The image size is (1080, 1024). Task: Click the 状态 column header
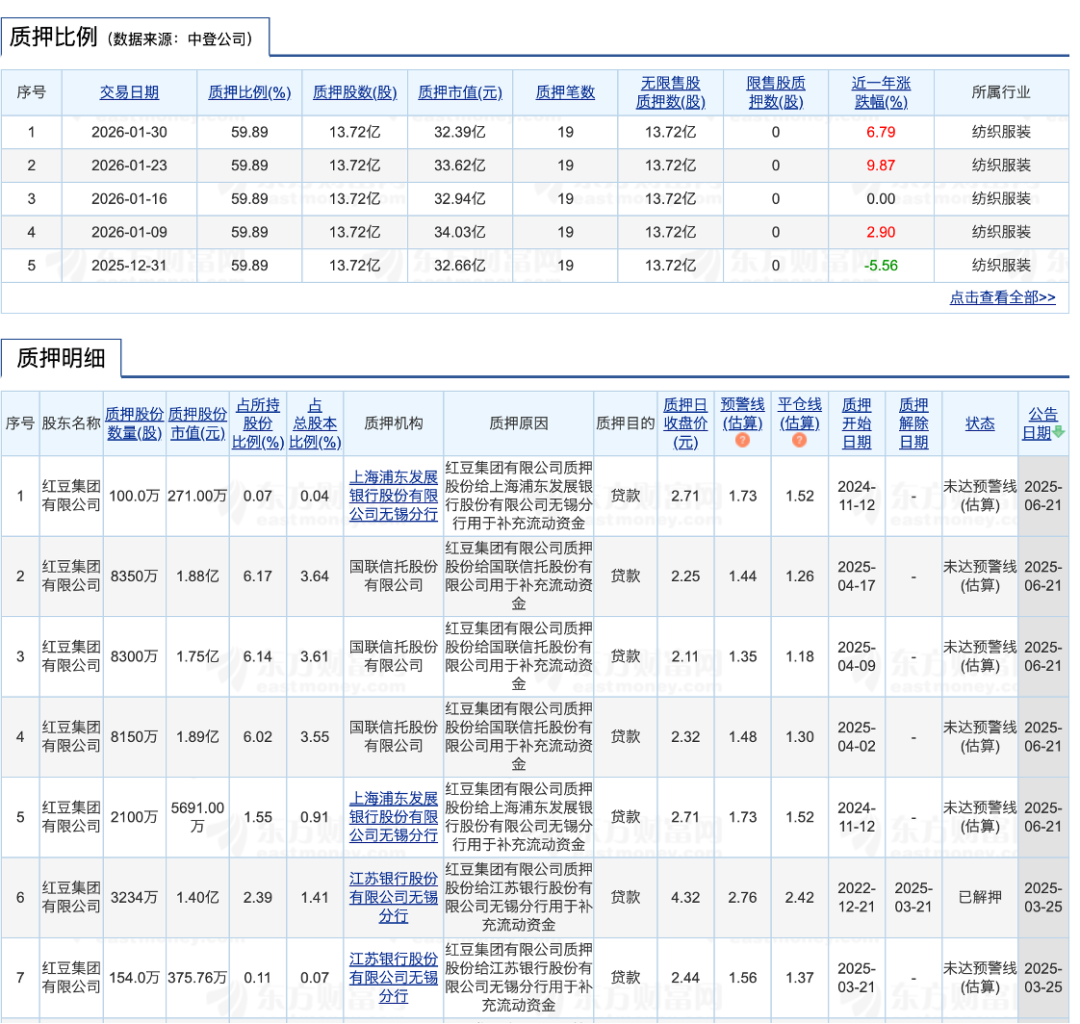click(979, 423)
